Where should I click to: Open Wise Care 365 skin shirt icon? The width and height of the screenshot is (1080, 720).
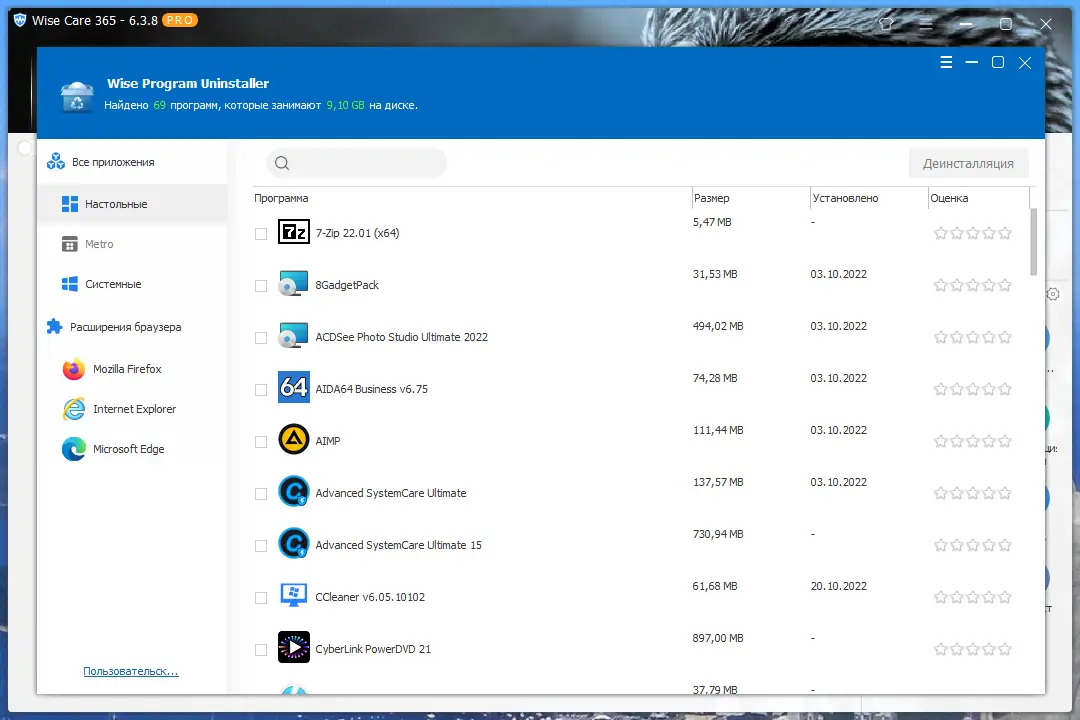pyautogui.click(x=886, y=24)
